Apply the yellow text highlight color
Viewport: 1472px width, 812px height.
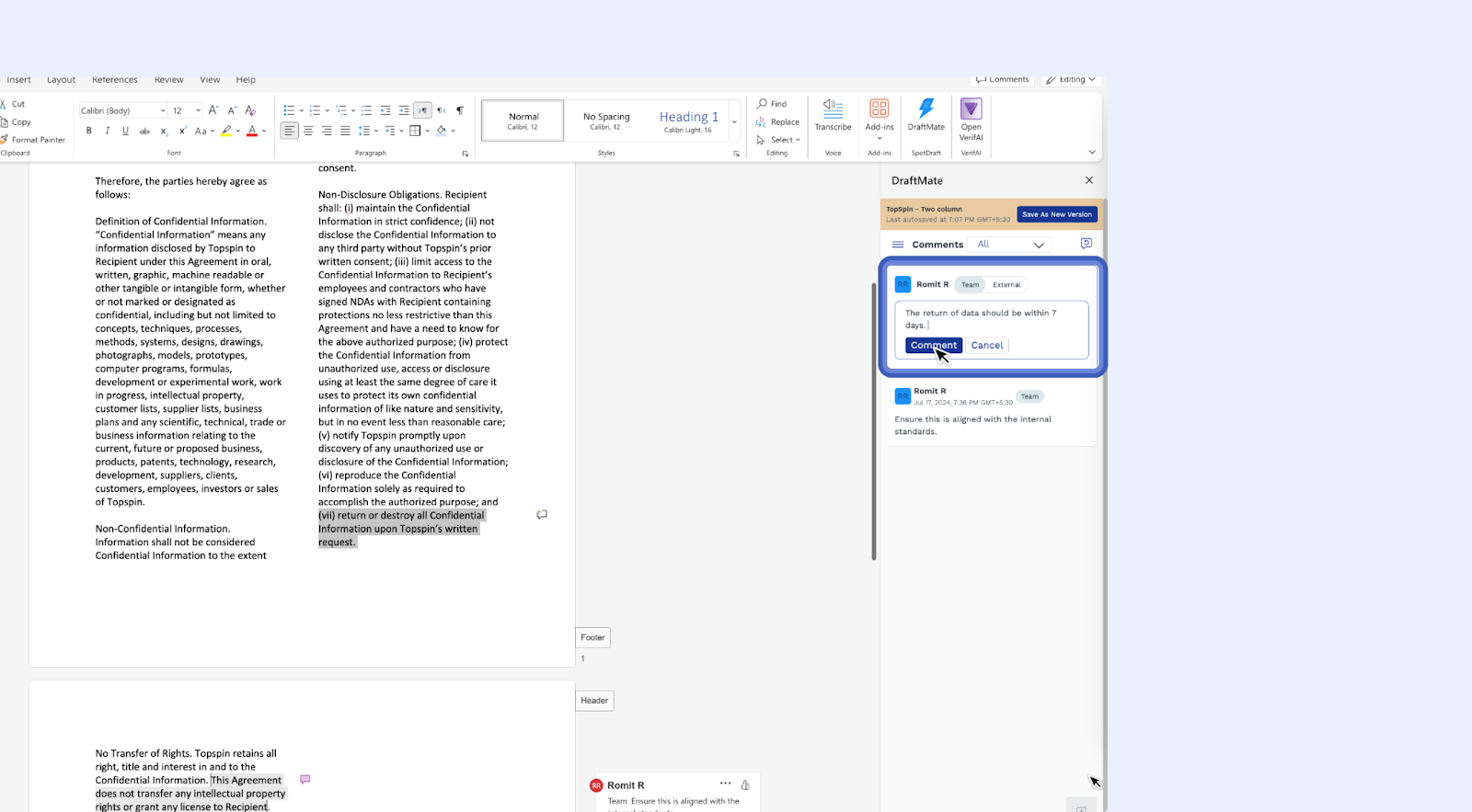pyautogui.click(x=226, y=132)
